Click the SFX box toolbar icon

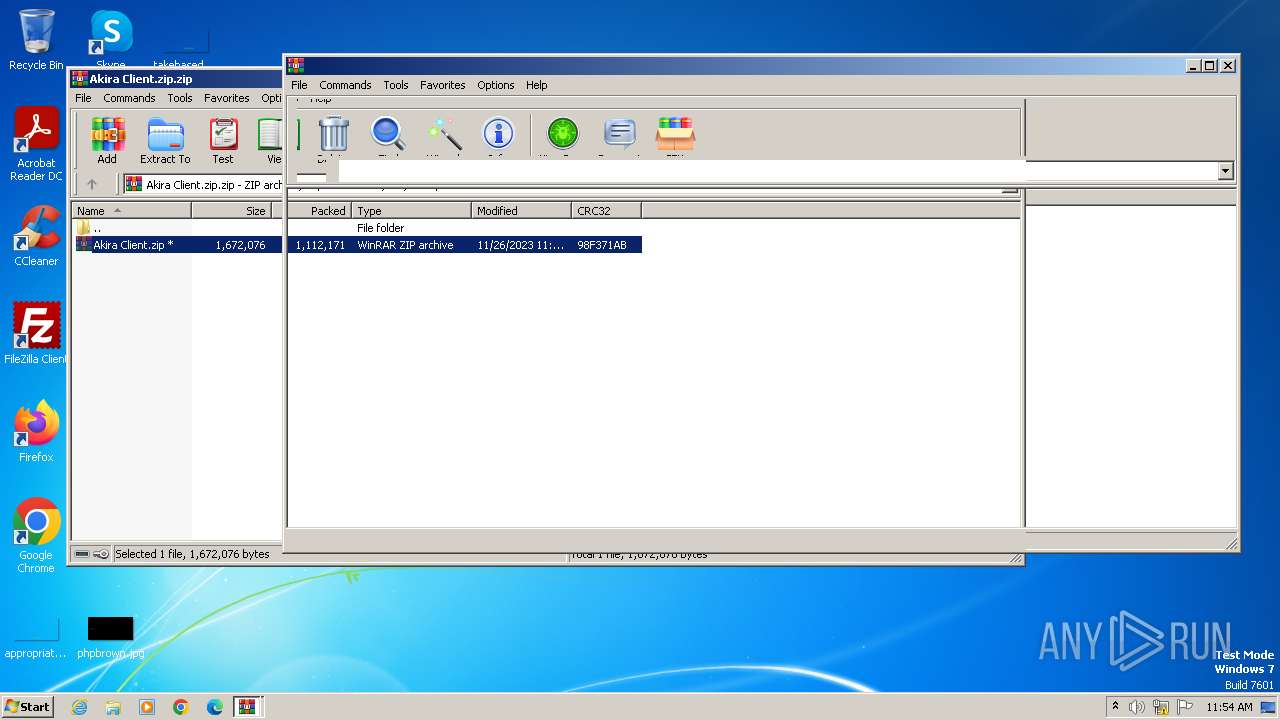(x=675, y=134)
